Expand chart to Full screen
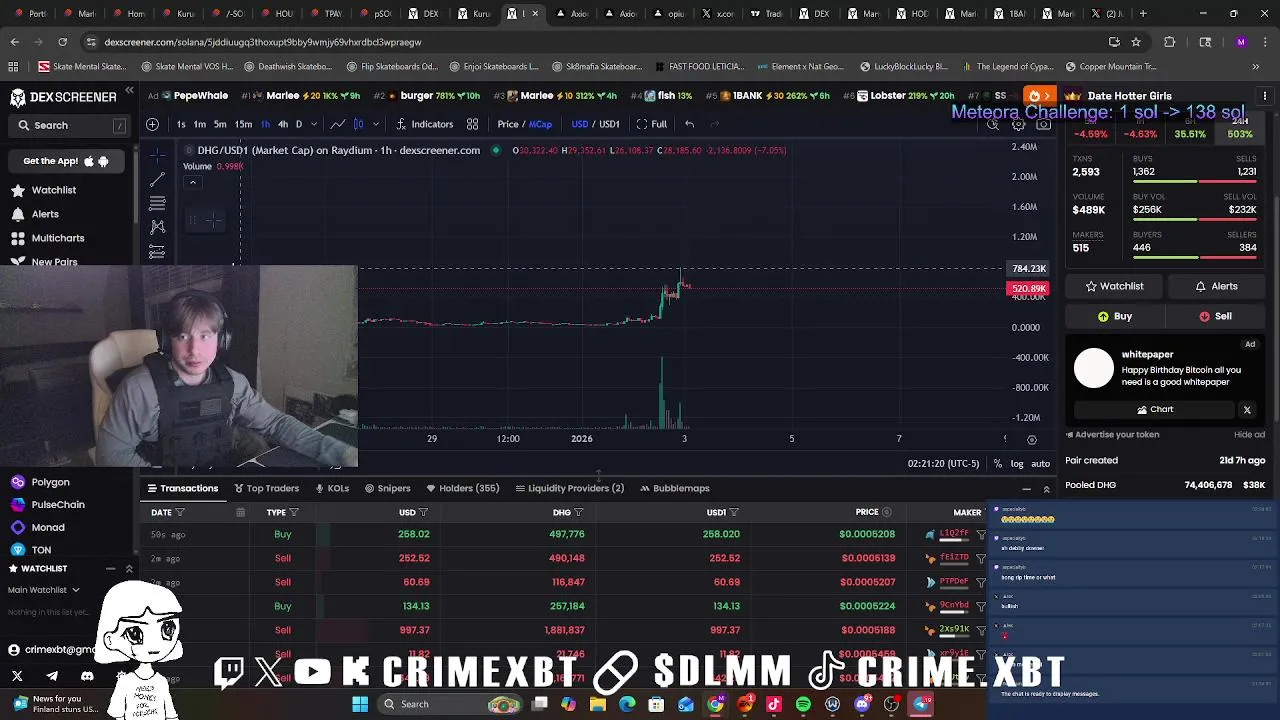 tap(651, 124)
